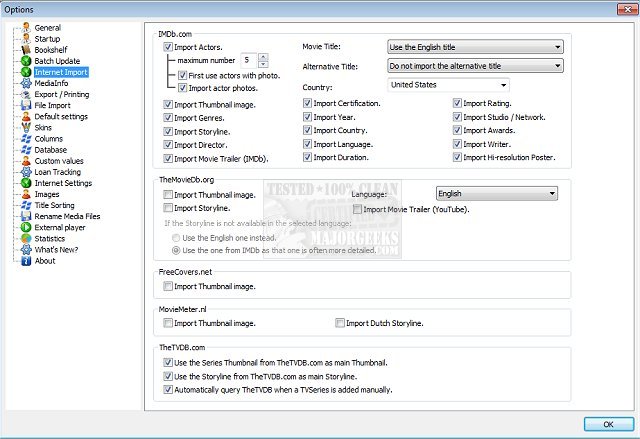Image resolution: width=640 pixels, height=439 pixels.
Task: Click the What's New? gear icon
Action: [x=26, y=250]
